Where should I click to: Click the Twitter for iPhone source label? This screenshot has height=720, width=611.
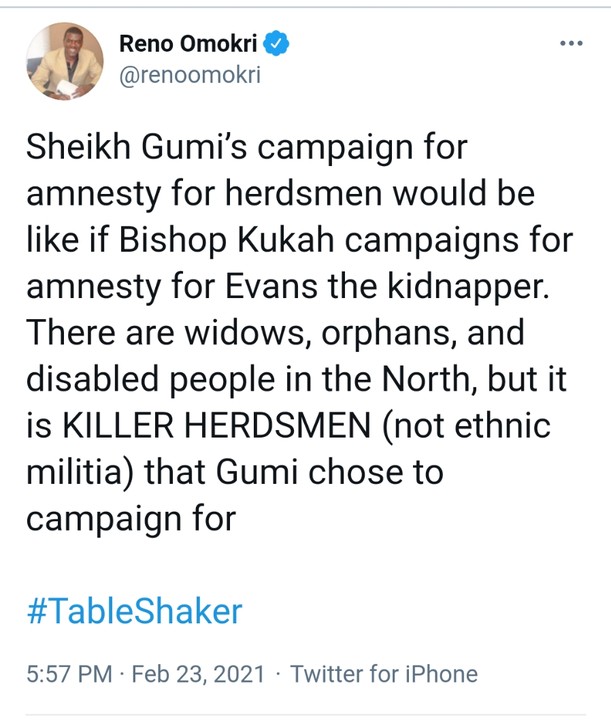pos(384,673)
